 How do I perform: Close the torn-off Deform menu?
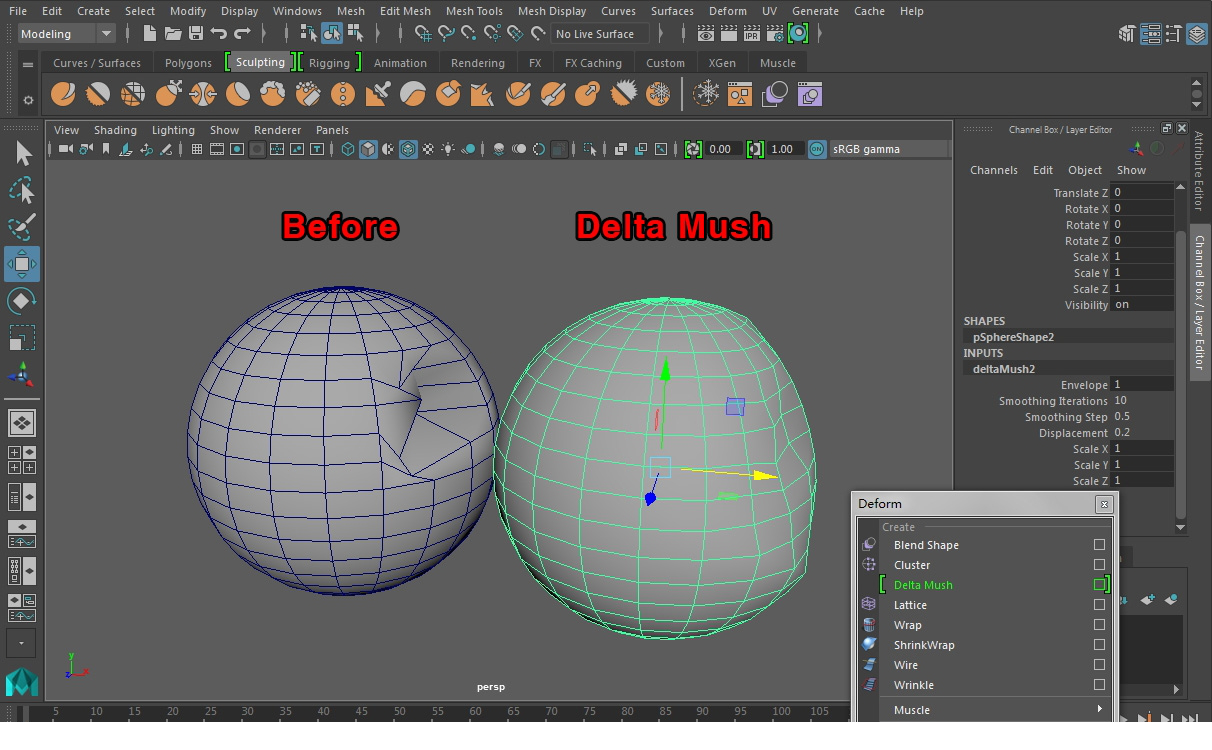(x=1103, y=504)
